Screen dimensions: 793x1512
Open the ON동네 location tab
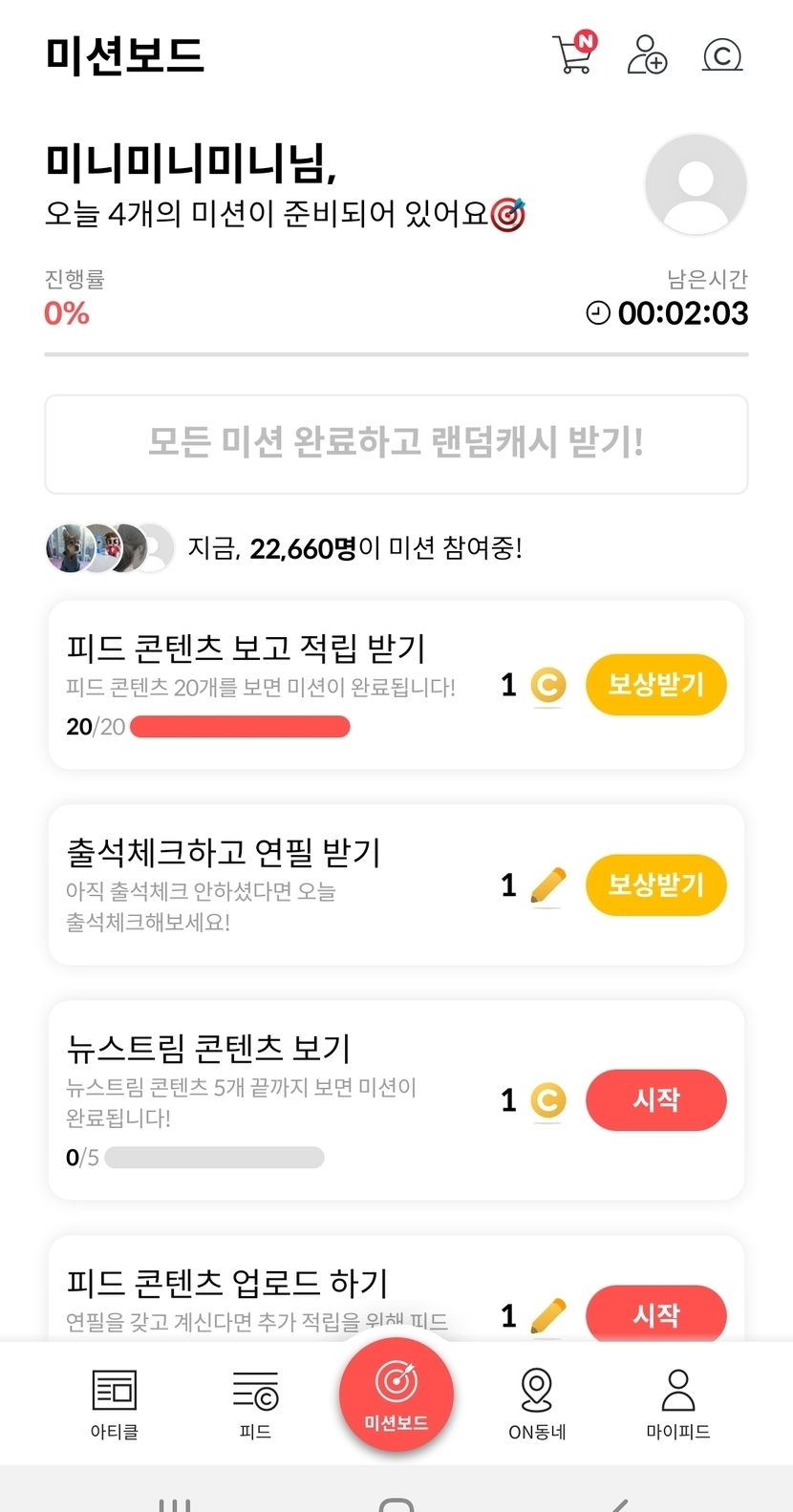click(x=537, y=1402)
